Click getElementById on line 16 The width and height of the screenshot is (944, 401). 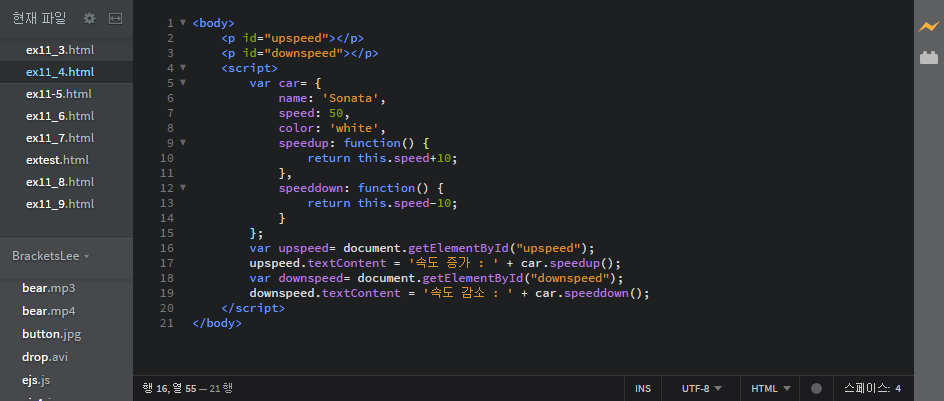click(459, 248)
